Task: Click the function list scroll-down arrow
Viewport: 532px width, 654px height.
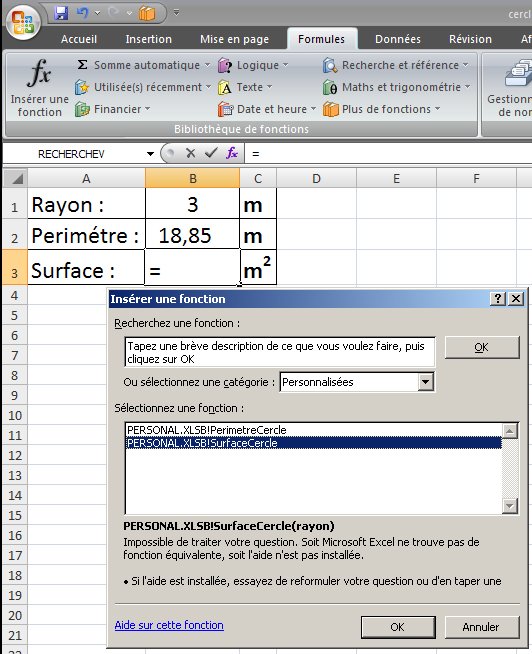Action: pos(510,506)
